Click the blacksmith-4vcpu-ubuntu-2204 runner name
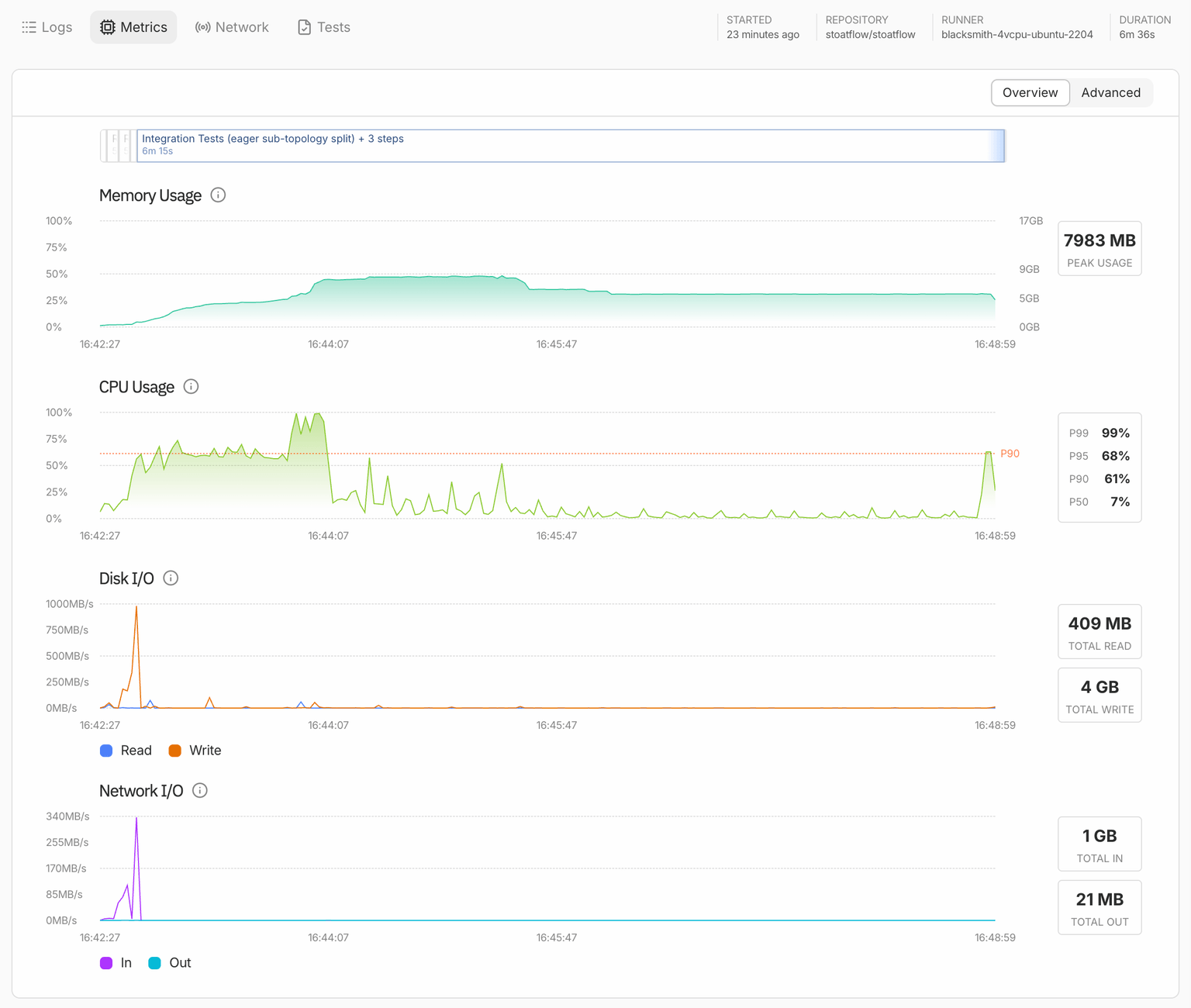 [1017, 35]
